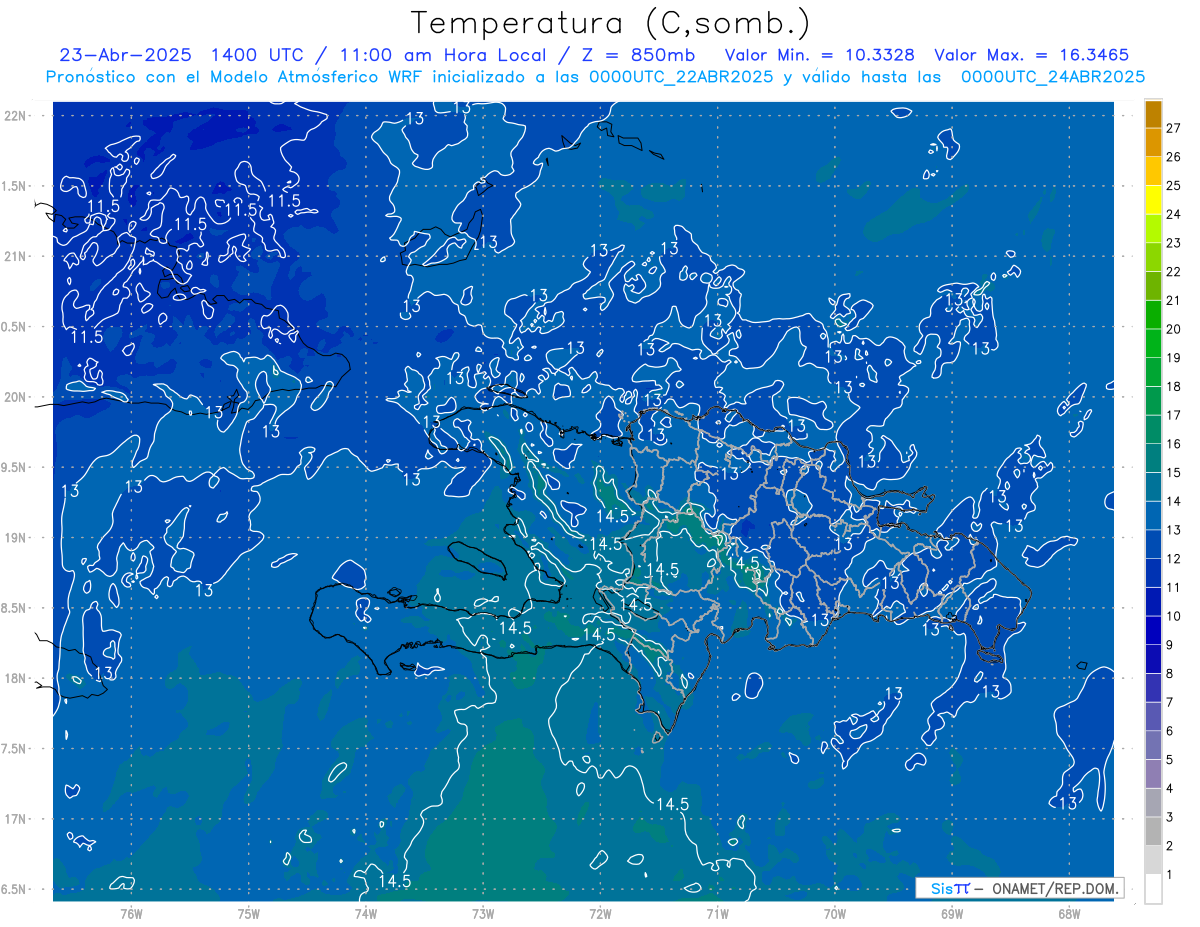Click the color bar value '5'
Image resolution: width=1200 pixels, height=927 pixels.
1169,760
